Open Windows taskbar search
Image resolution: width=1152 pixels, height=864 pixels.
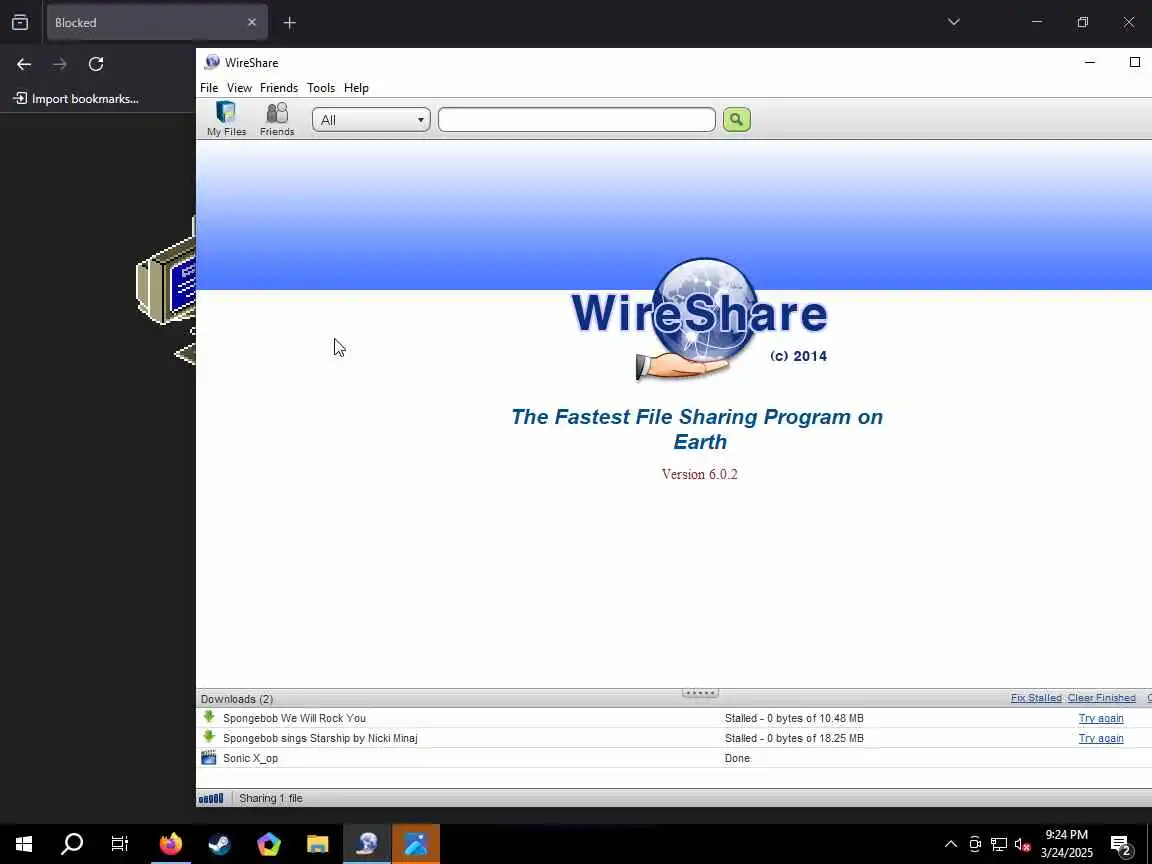pyautogui.click(x=72, y=843)
